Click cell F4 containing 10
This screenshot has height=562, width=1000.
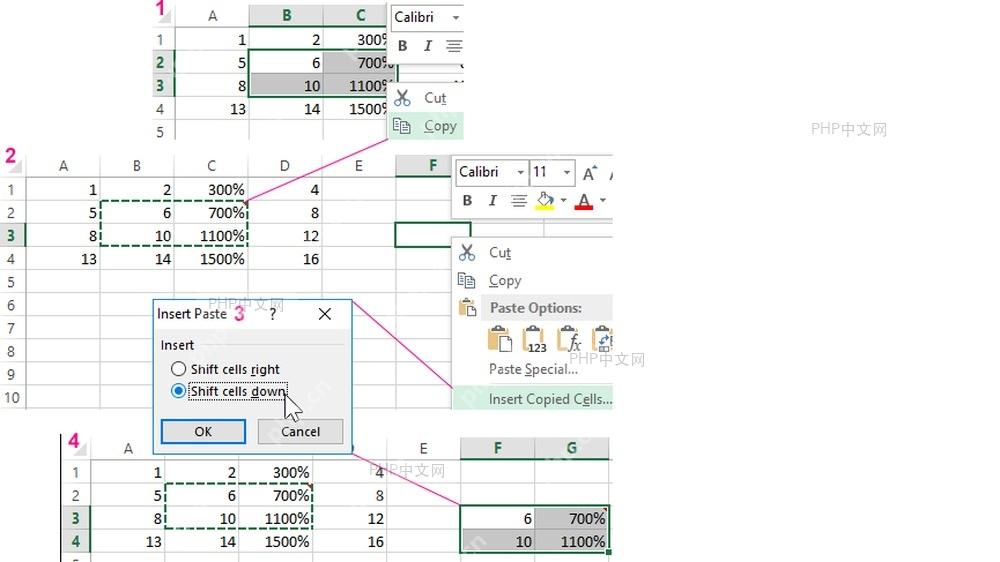tap(497, 542)
